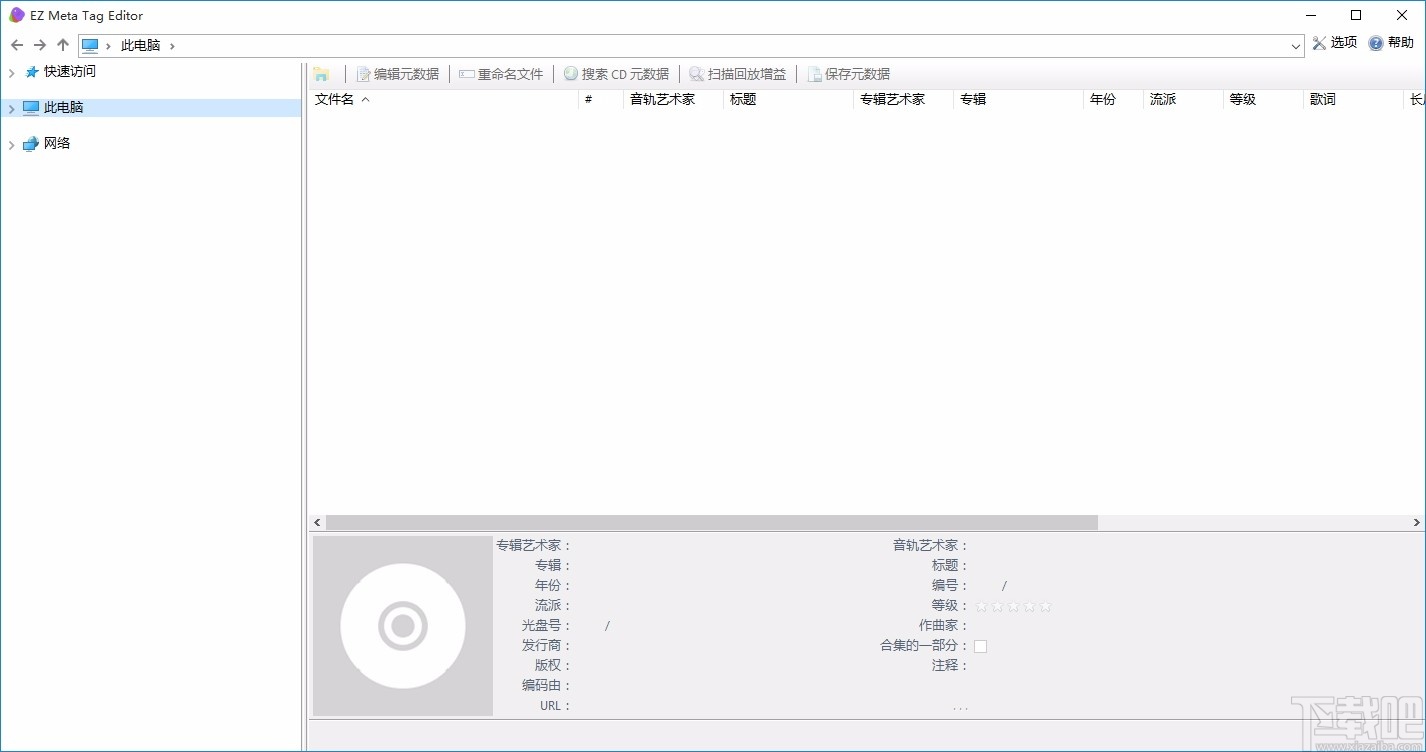Open the 帮助 help menu

click(1391, 43)
